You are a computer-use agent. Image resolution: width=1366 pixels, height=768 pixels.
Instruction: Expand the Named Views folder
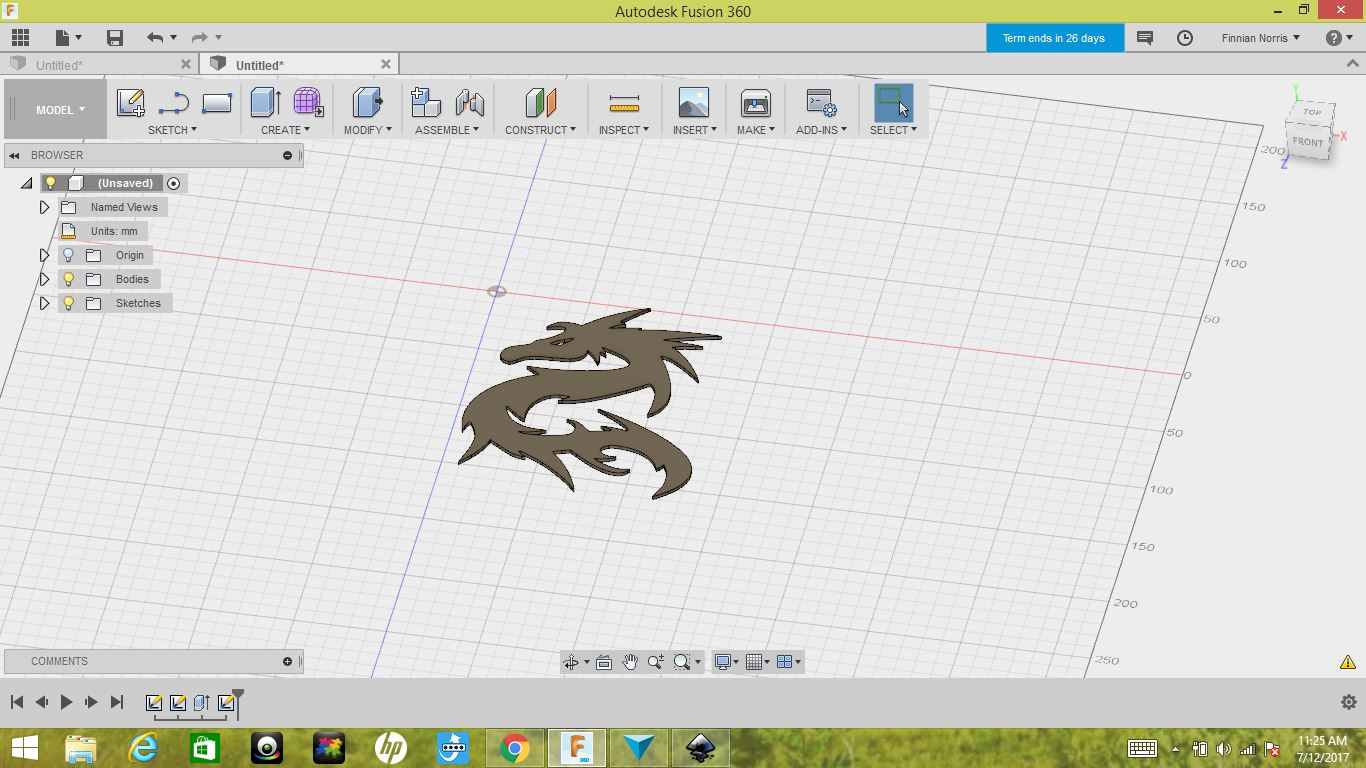tap(44, 207)
